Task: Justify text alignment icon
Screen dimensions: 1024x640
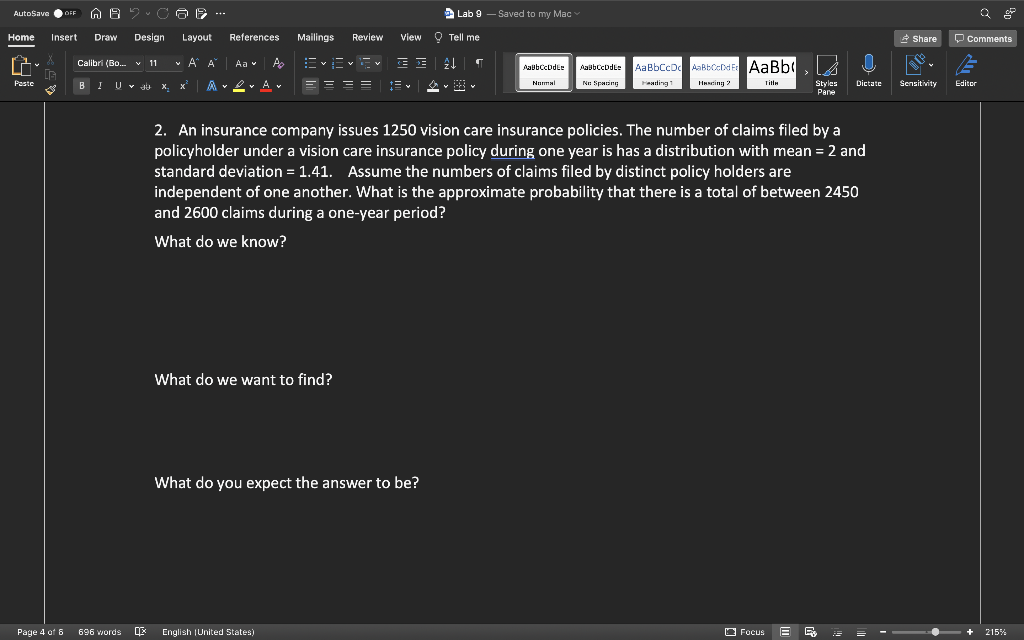Action: 366,86
